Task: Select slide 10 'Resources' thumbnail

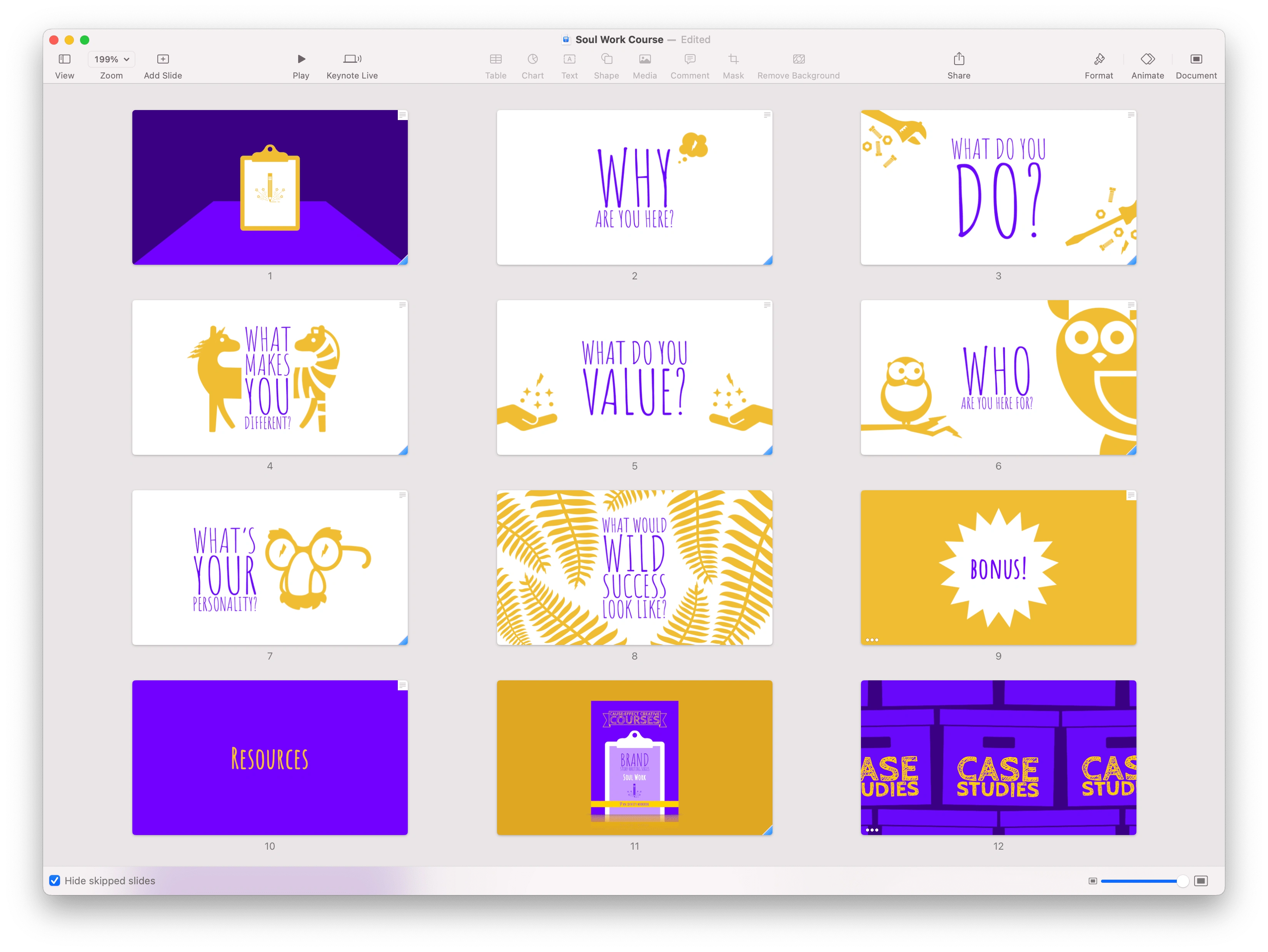Action: [x=270, y=758]
